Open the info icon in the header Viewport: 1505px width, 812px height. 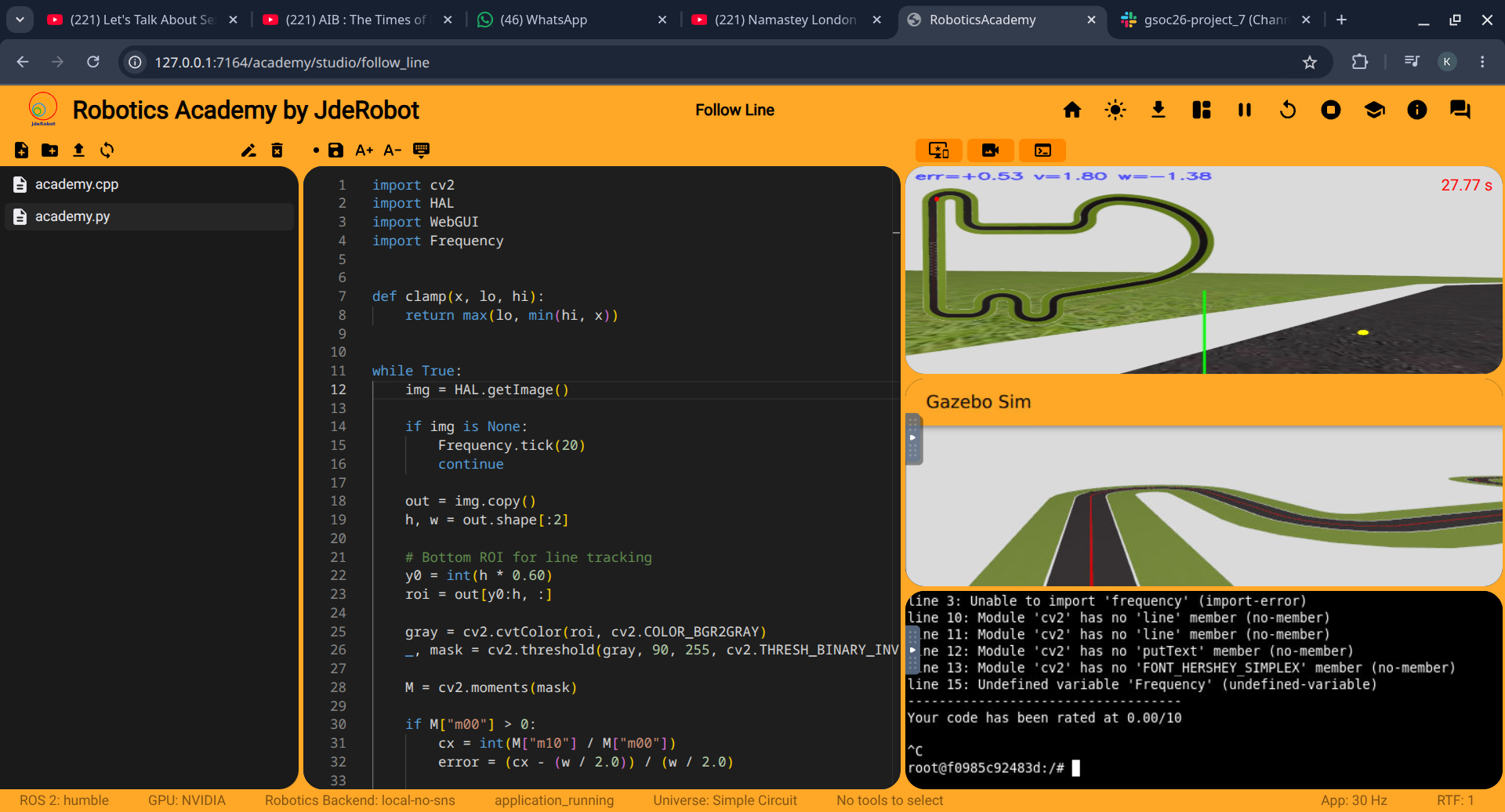coord(1417,110)
